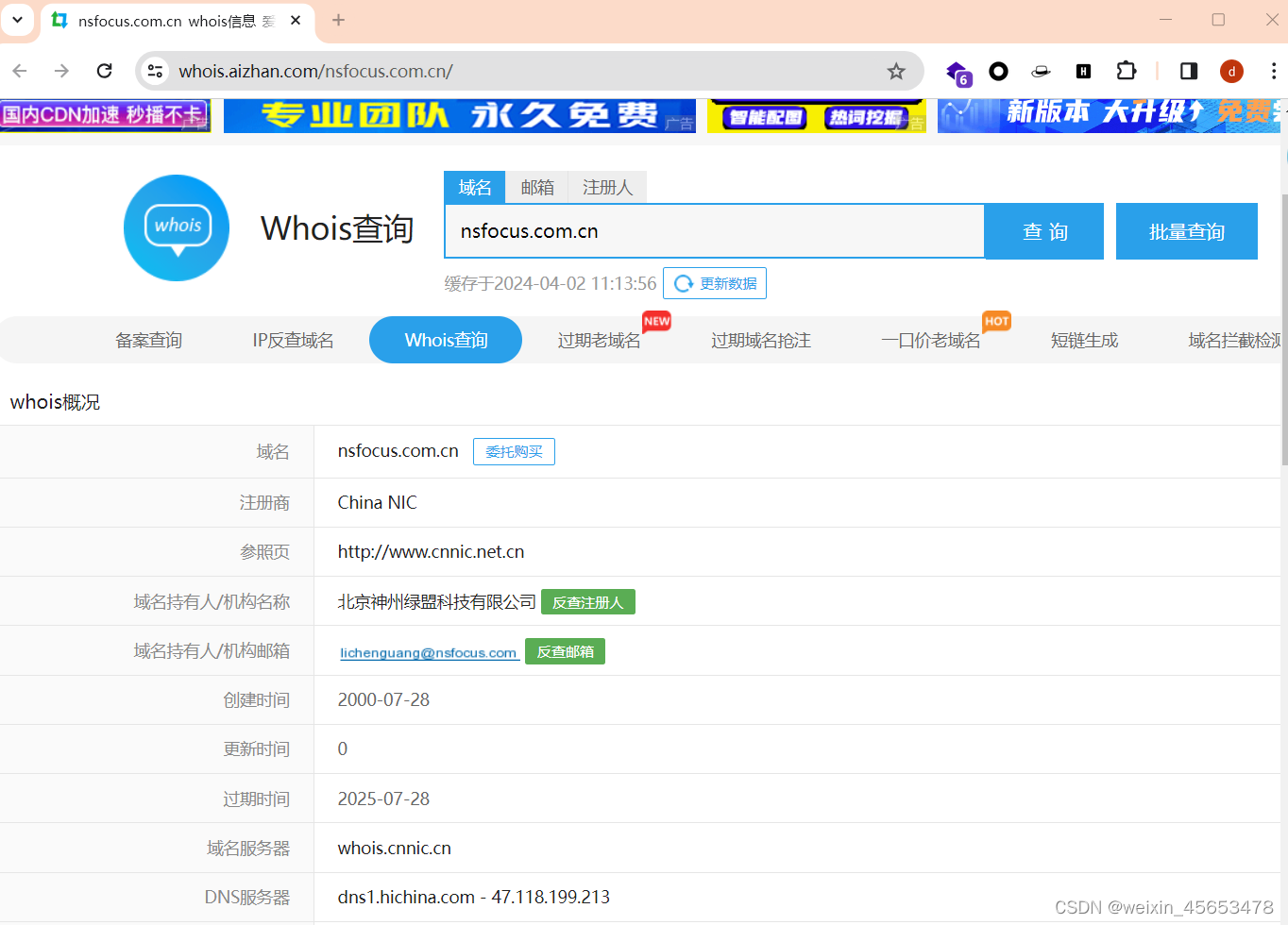Select IP反查域名 in the navigation bar
Viewport: 1288px width, 925px height.
coord(293,340)
